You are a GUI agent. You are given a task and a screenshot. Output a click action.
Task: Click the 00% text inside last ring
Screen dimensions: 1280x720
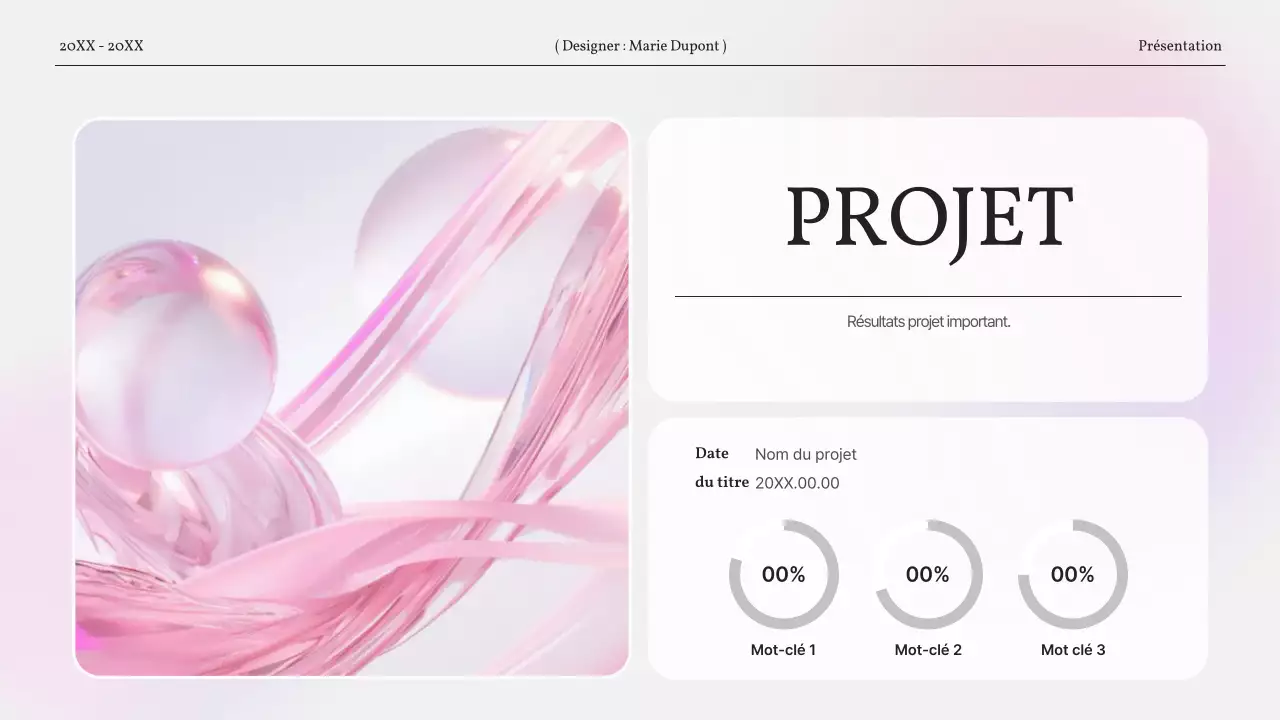[1072, 575]
